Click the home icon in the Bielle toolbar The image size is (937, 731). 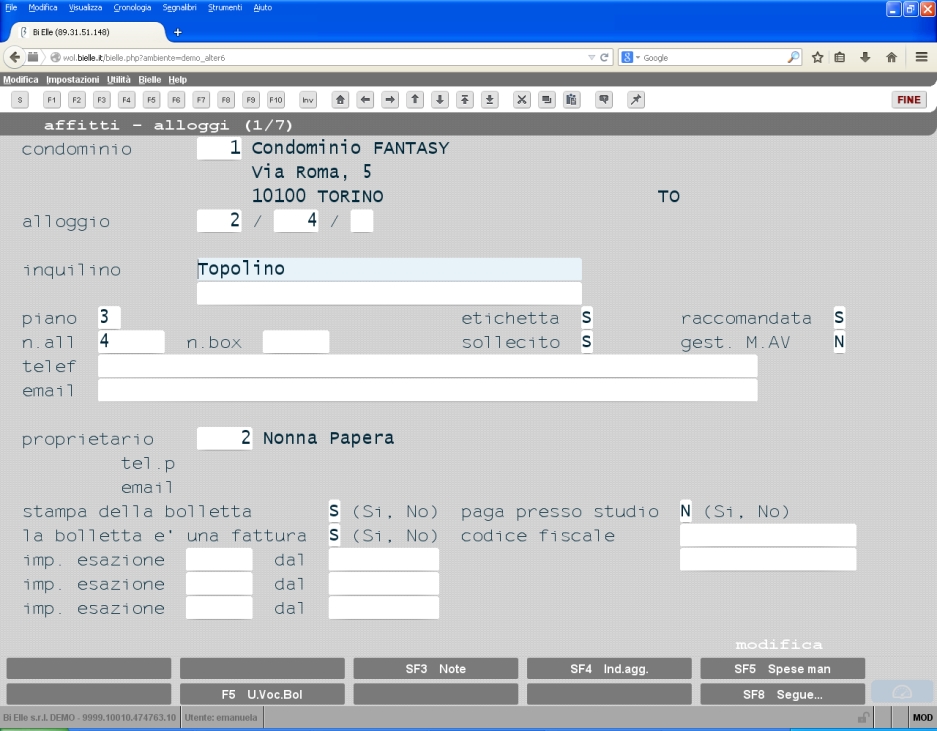point(340,100)
